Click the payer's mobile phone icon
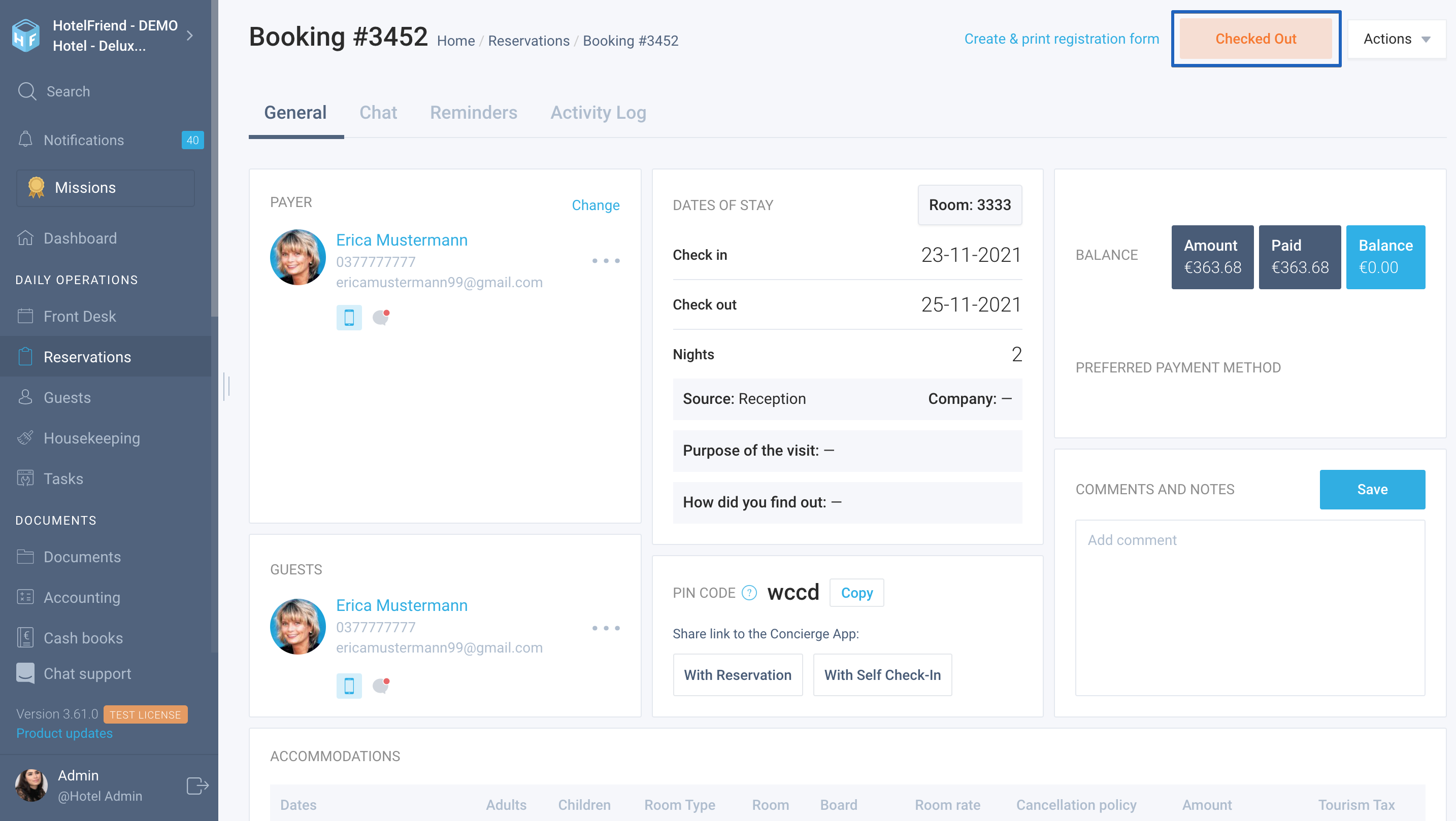The image size is (1456, 821). [349, 318]
